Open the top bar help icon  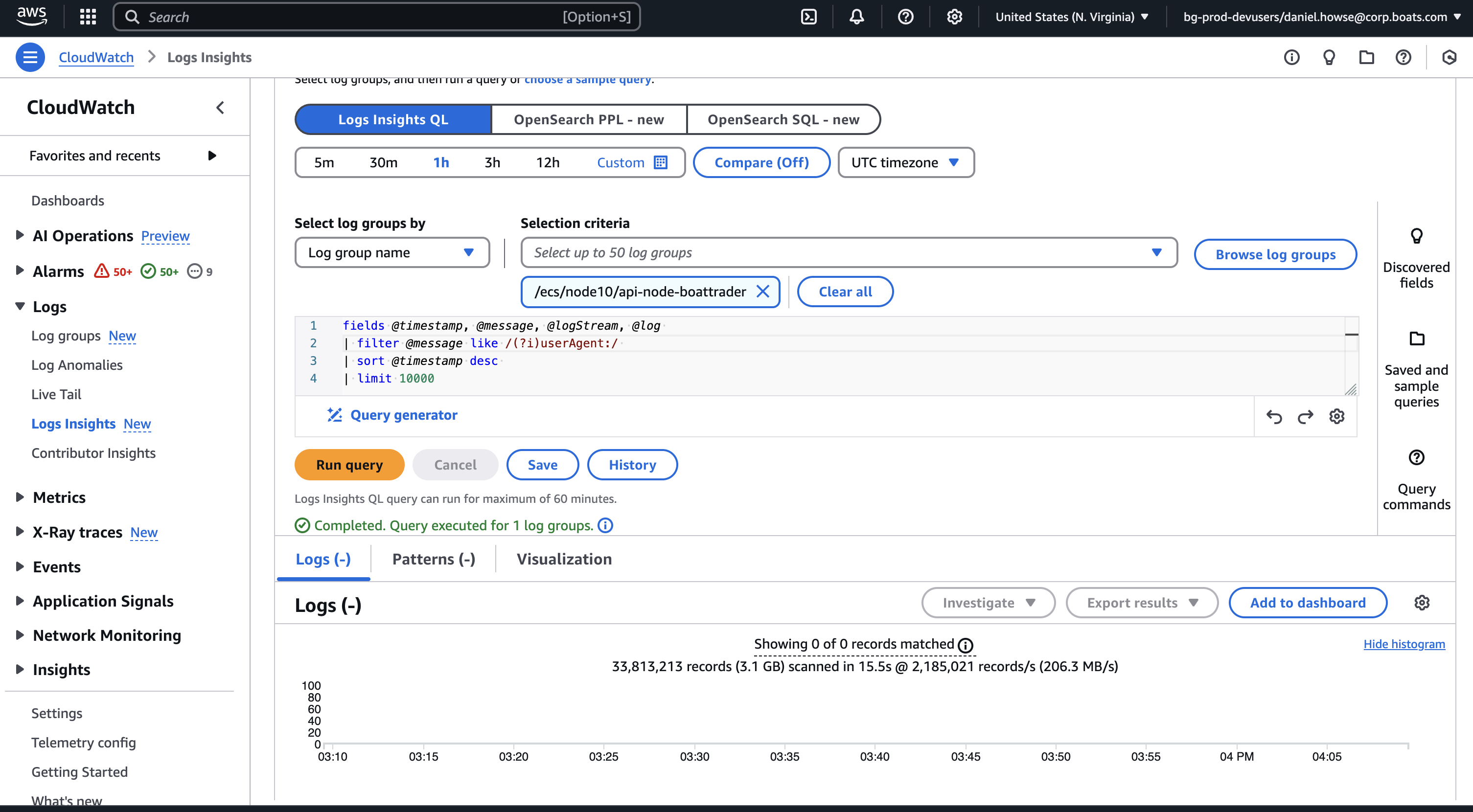(905, 17)
